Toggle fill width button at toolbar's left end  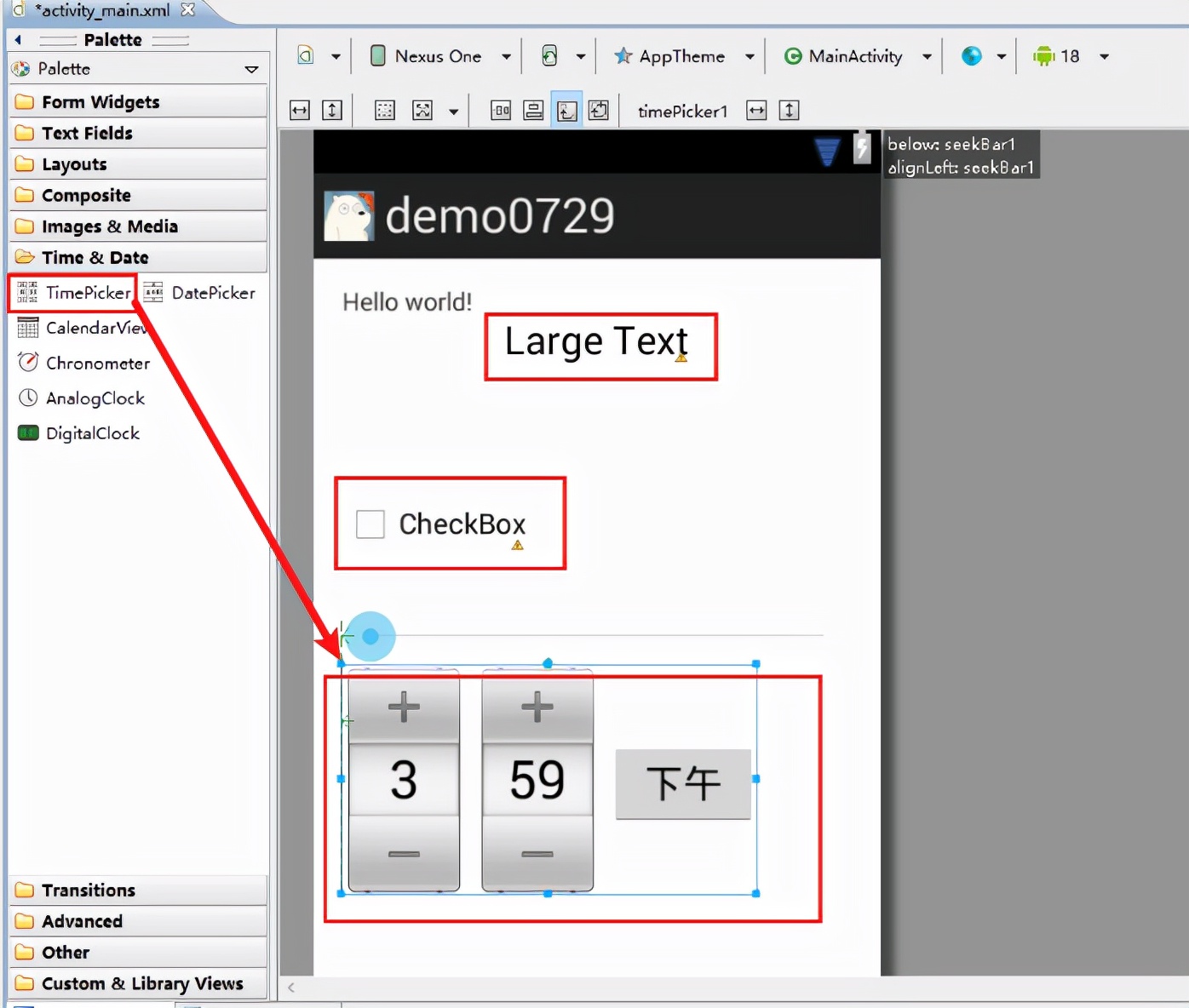coord(300,111)
